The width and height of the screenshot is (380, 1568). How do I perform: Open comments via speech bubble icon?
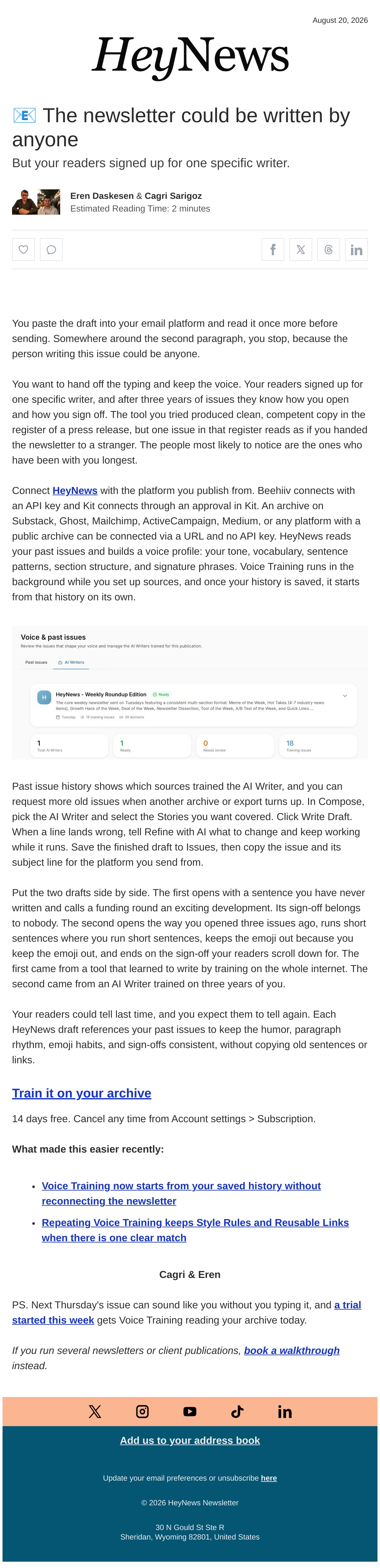[x=51, y=250]
